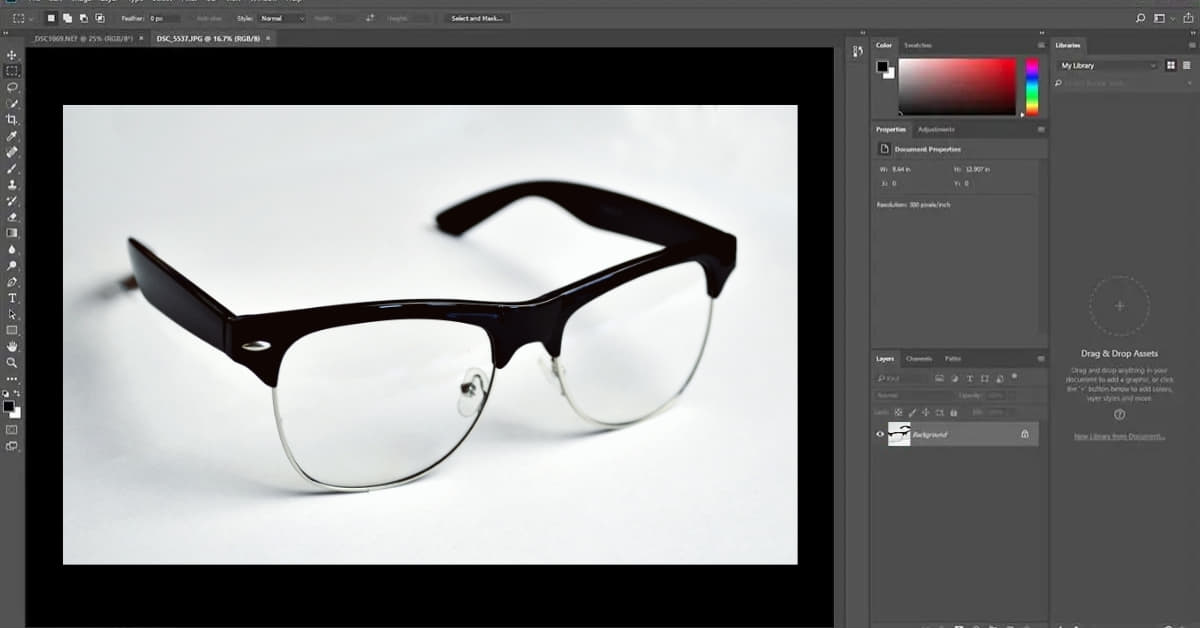Open the Layers blend mode dropdown
This screenshot has width=1200, height=628.
912,395
